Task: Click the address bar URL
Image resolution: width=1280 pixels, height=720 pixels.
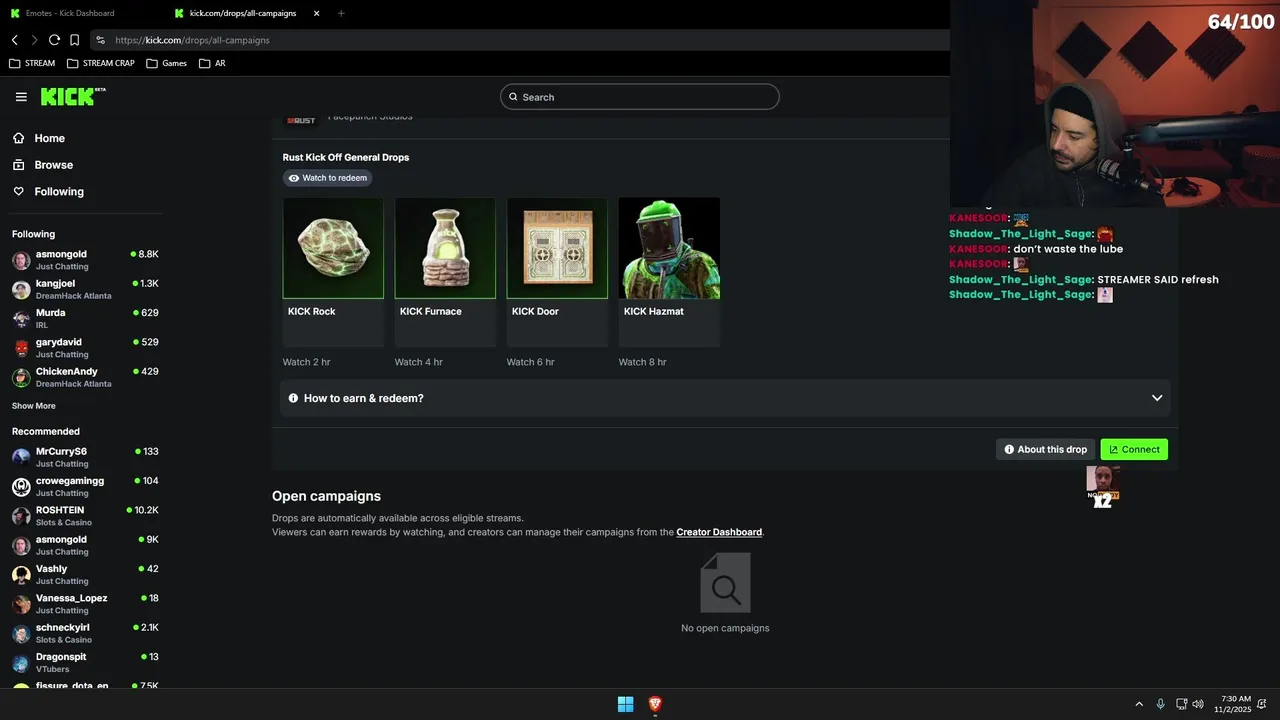Action: 192,40
